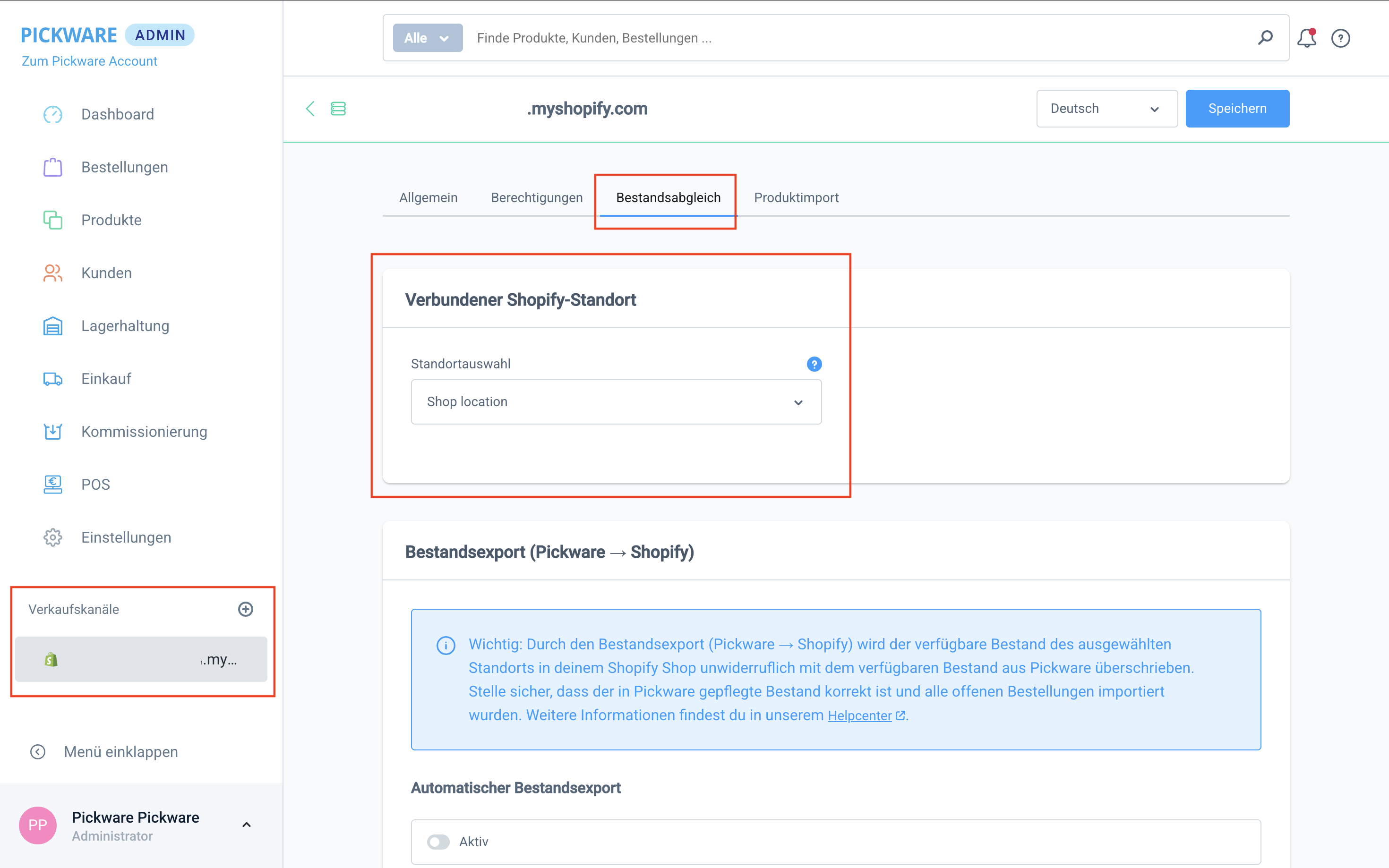The width and height of the screenshot is (1389, 868).
Task: Click the green list icon next to the back arrow
Action: point(338,109)
